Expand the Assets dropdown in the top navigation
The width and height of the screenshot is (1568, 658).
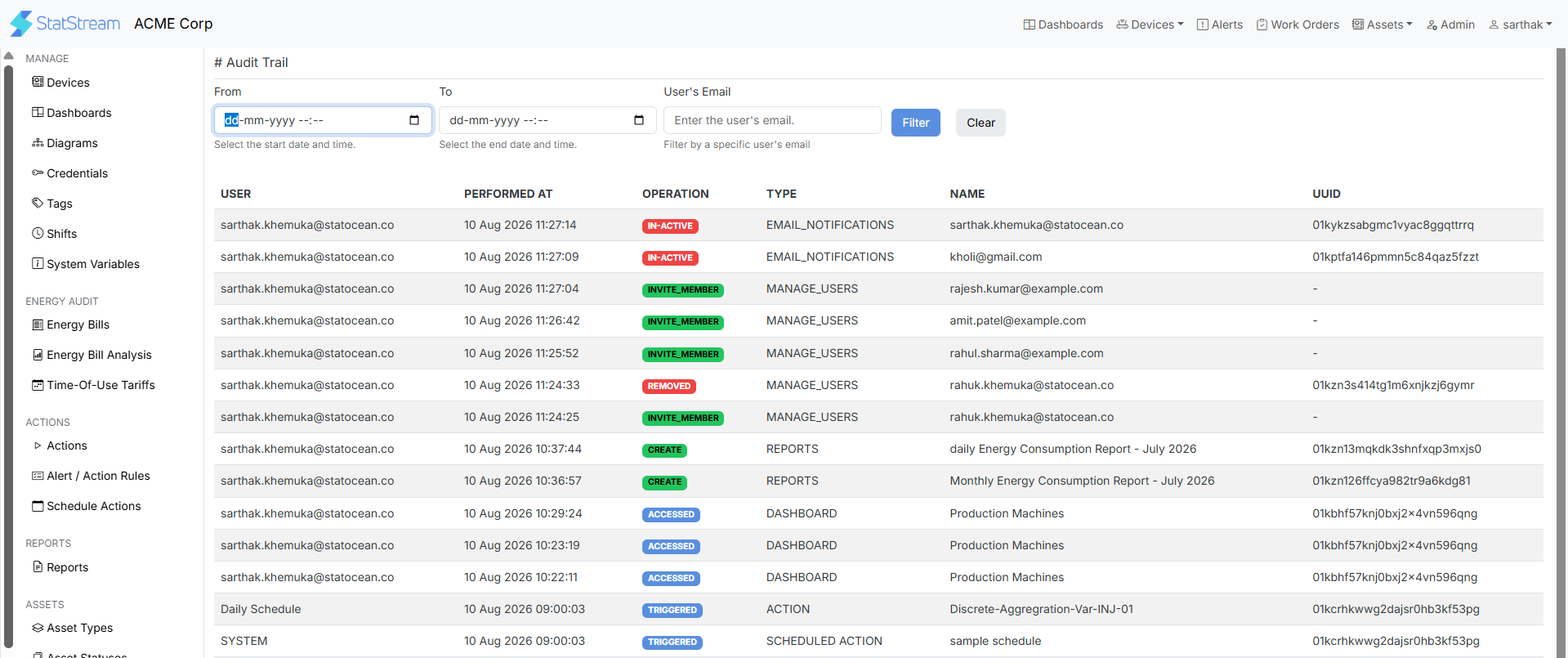pos(1383,25)
